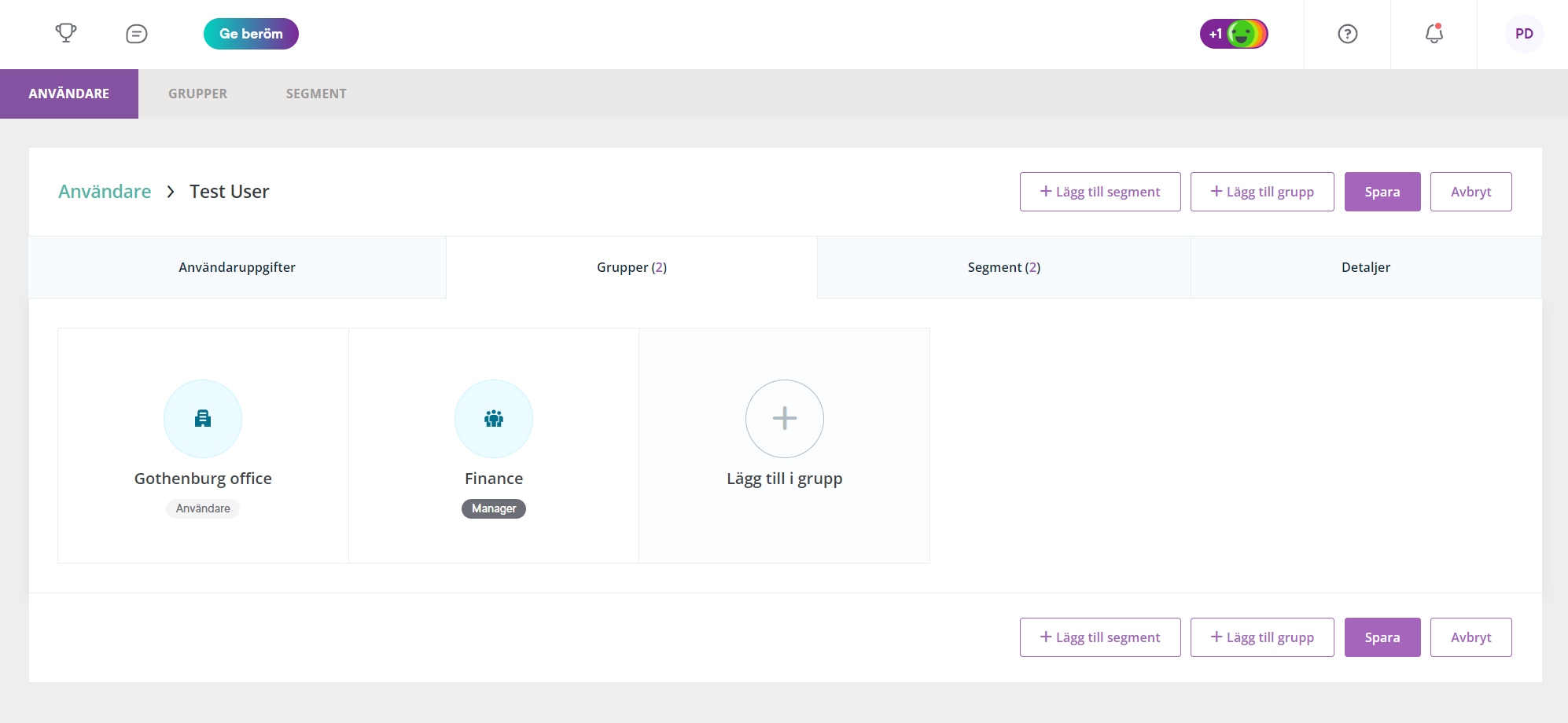The image size is (1568, 723).
Task: Click the bottom Avbryt button
Action: pyautogui.click(x=1470, y=637)
